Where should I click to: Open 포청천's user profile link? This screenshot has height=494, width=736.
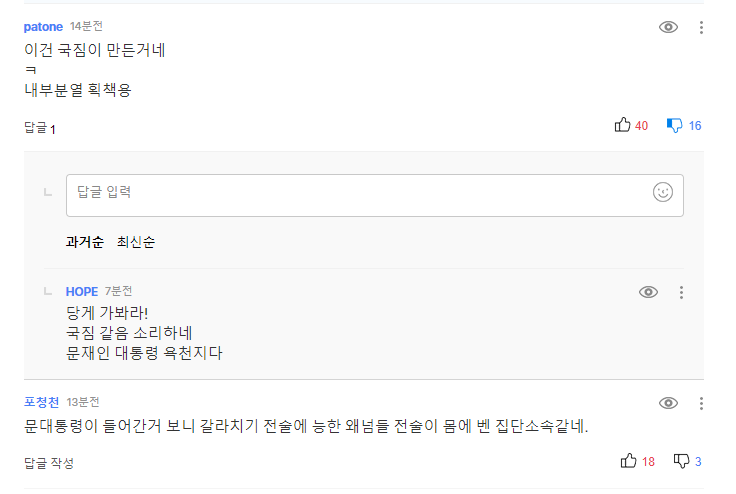(42, 402)
